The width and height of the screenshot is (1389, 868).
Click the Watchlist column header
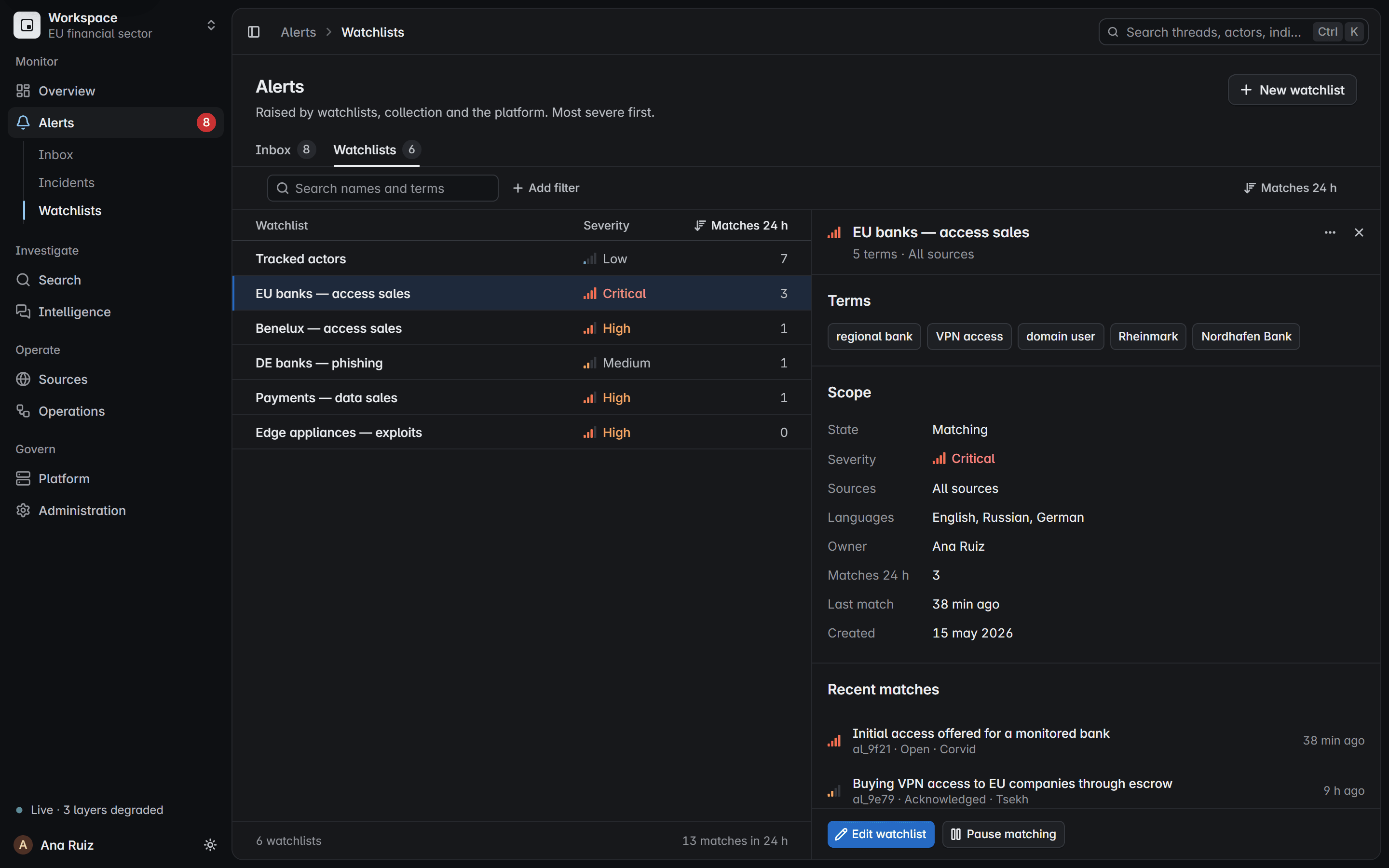(282, 226)
